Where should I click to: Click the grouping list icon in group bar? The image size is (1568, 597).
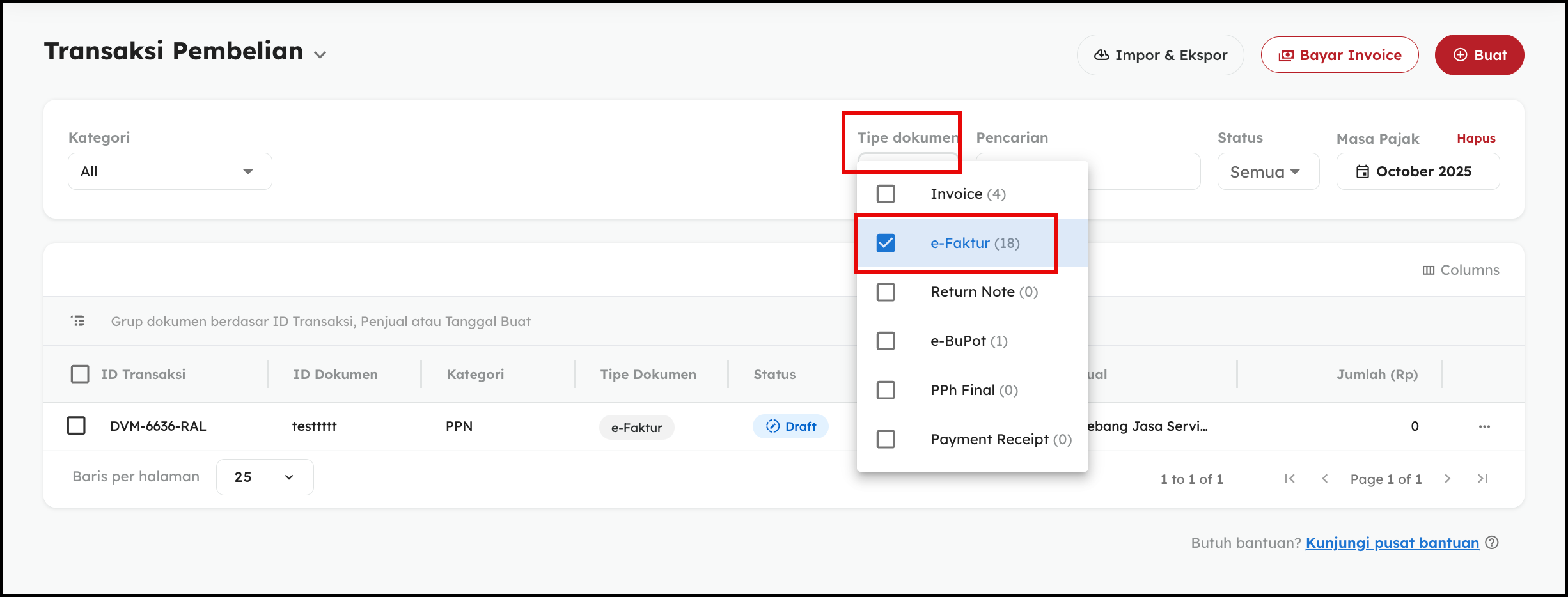[x=78, y=321]
